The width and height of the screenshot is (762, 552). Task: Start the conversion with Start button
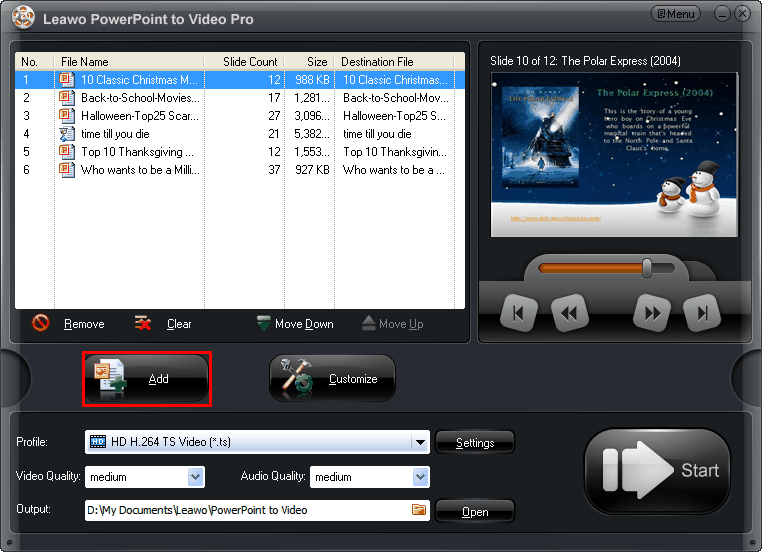[658, 470]
